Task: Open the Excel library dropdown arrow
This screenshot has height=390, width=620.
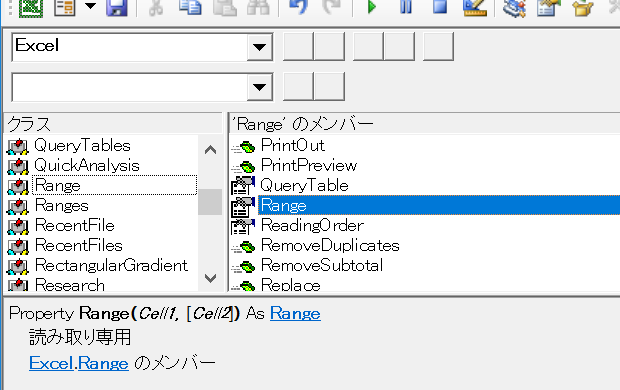Action: point(259,47)
